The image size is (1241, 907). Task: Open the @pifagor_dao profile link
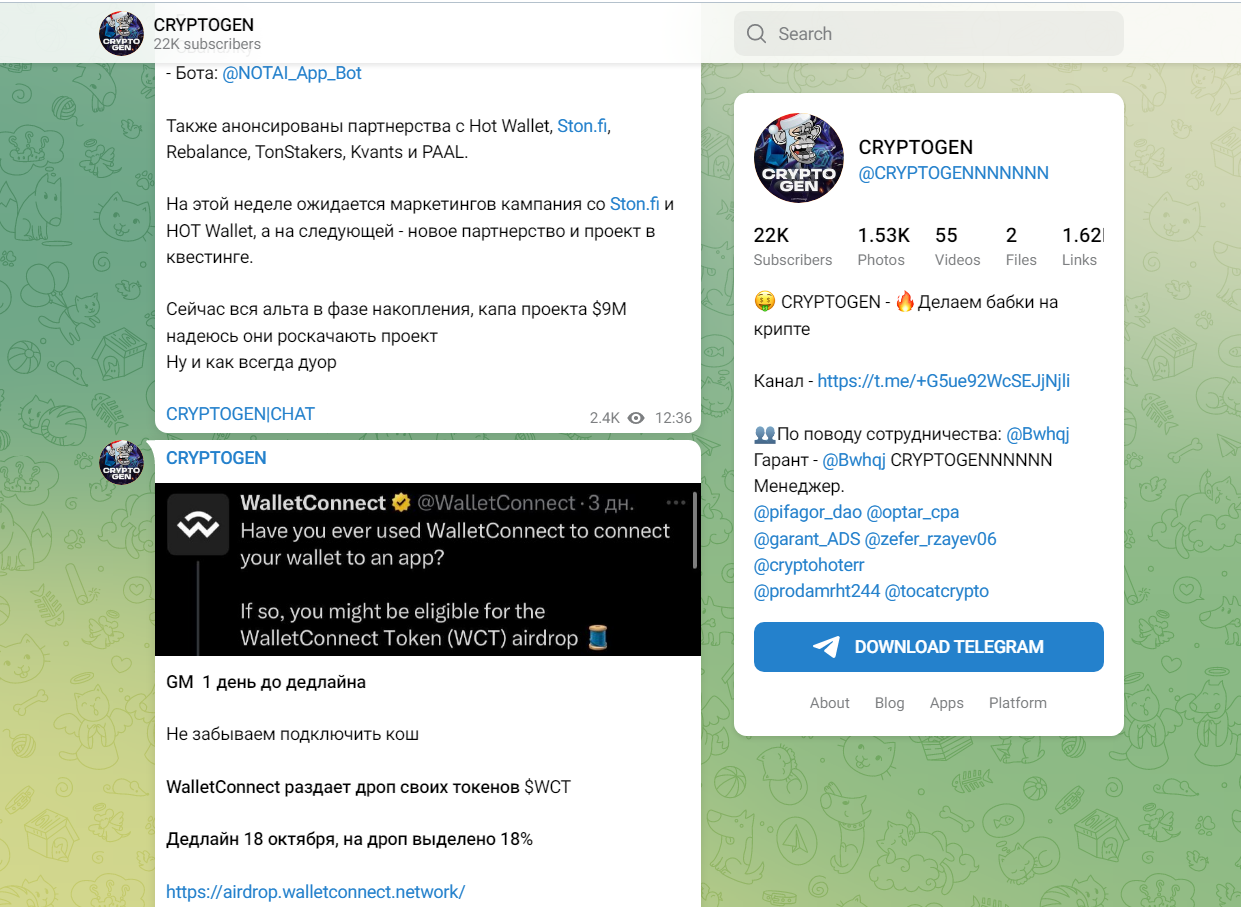click(808, 512)
